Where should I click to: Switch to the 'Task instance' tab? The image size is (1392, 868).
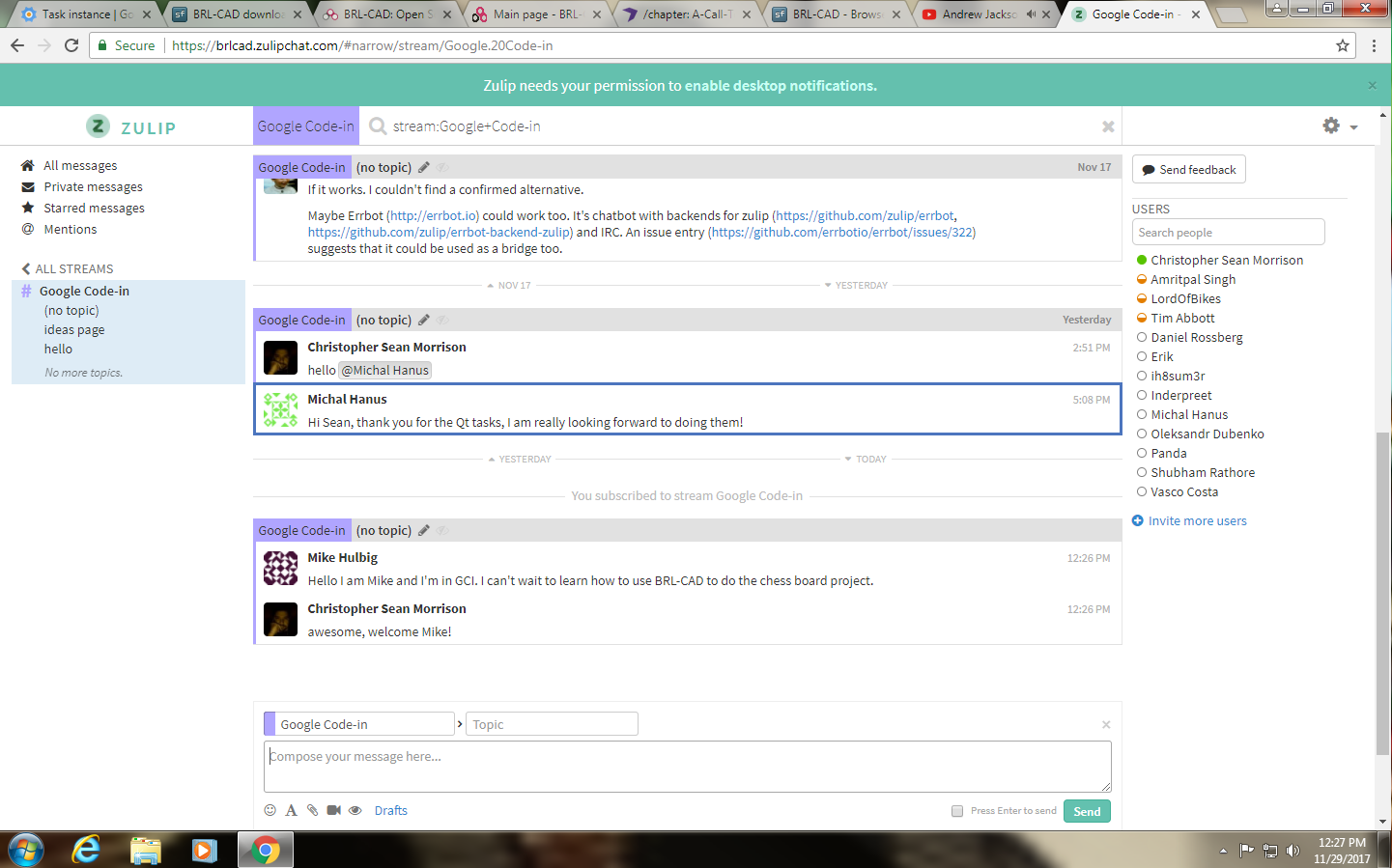[x=85, y=14]
